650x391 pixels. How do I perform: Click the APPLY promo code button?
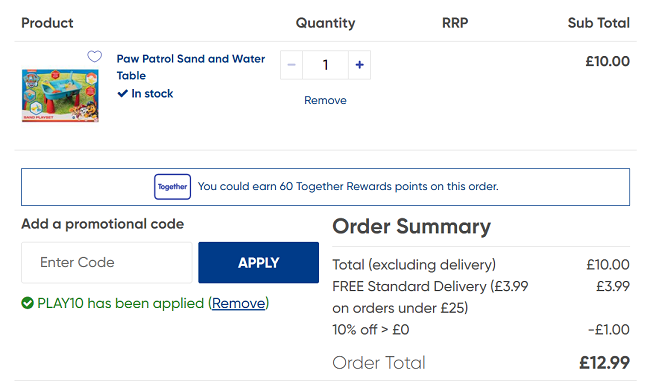(x=259, y=262)
